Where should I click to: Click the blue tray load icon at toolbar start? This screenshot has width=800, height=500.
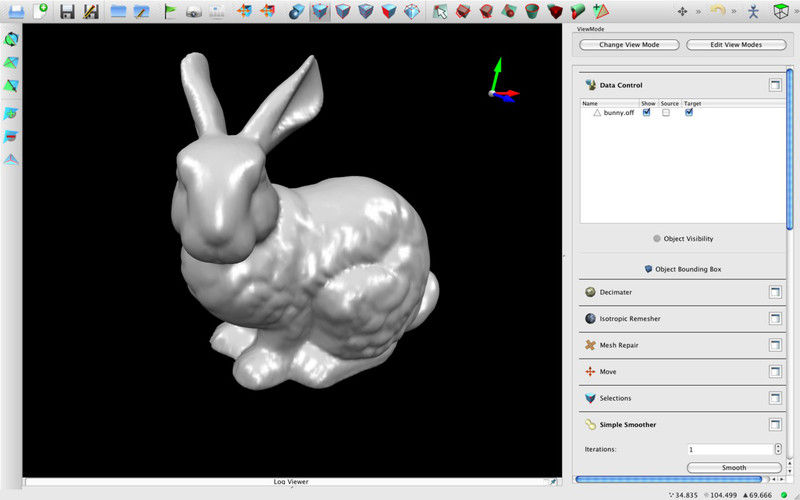pyautogui.click(x=16, y=11)
